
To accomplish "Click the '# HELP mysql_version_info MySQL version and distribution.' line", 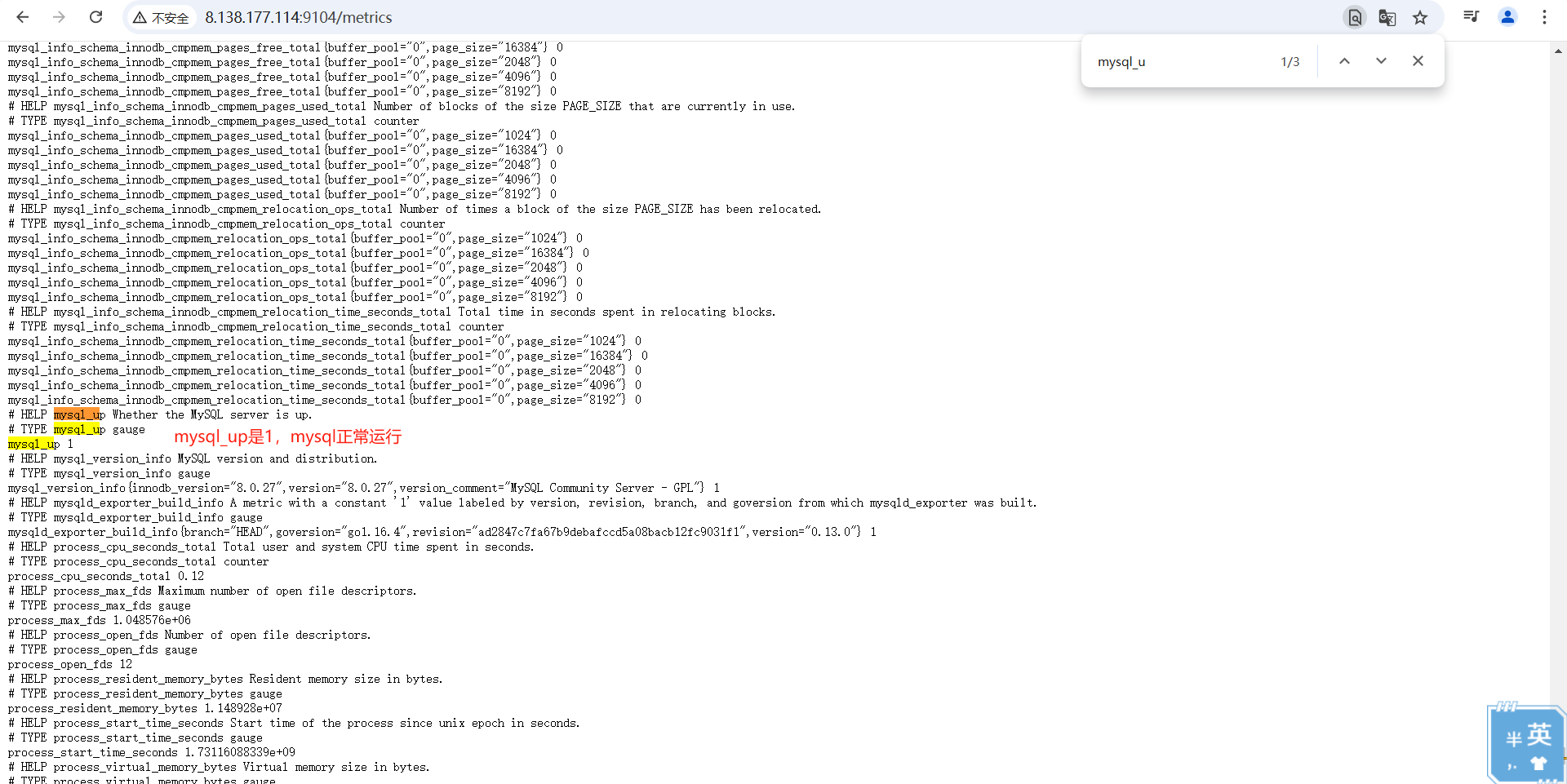I will [x=193, y=459].
